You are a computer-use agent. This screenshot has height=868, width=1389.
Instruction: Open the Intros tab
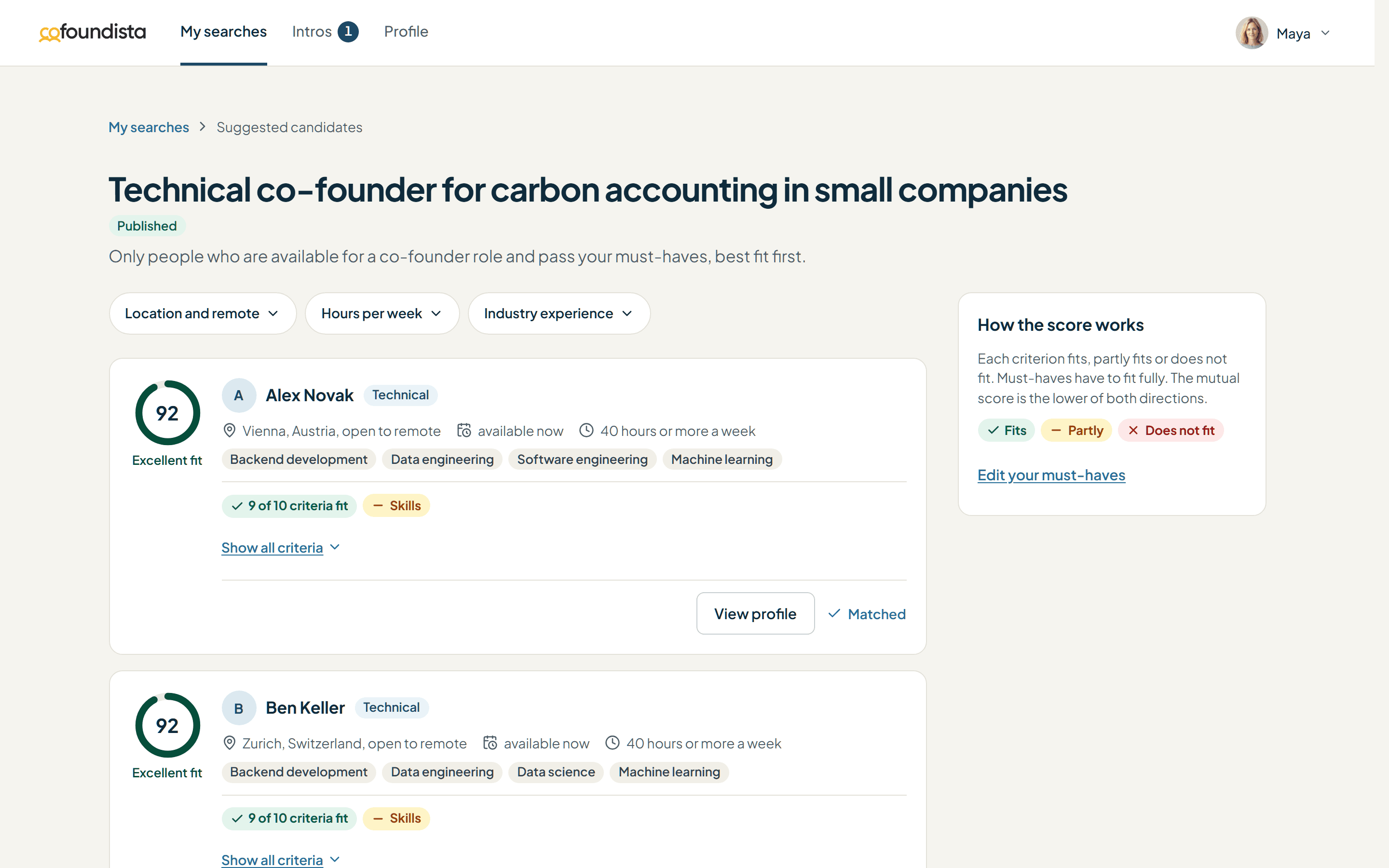pos(325,31)
